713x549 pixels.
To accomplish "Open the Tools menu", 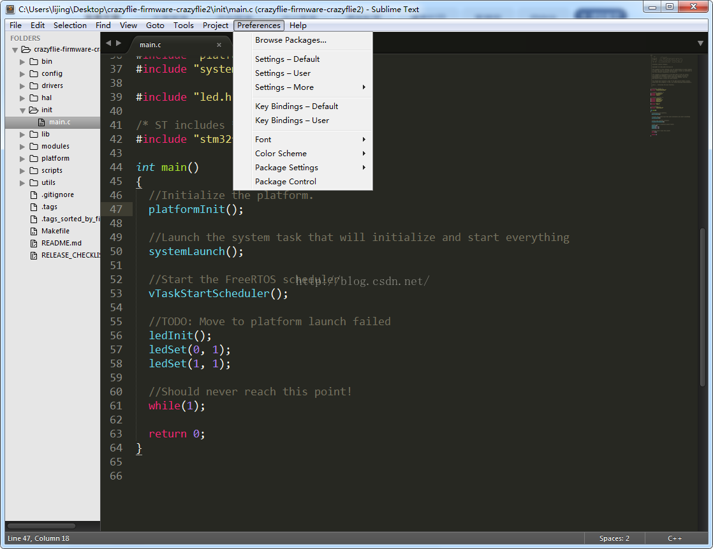I will 183,25.
